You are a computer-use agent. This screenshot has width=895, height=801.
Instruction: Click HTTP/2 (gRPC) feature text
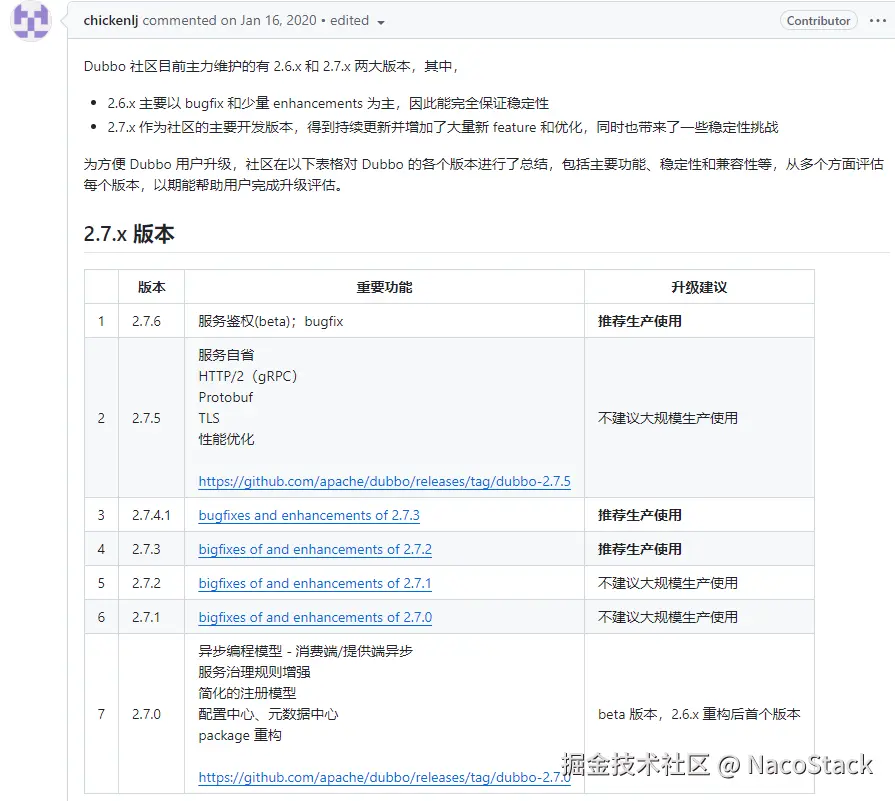(248, 376)
